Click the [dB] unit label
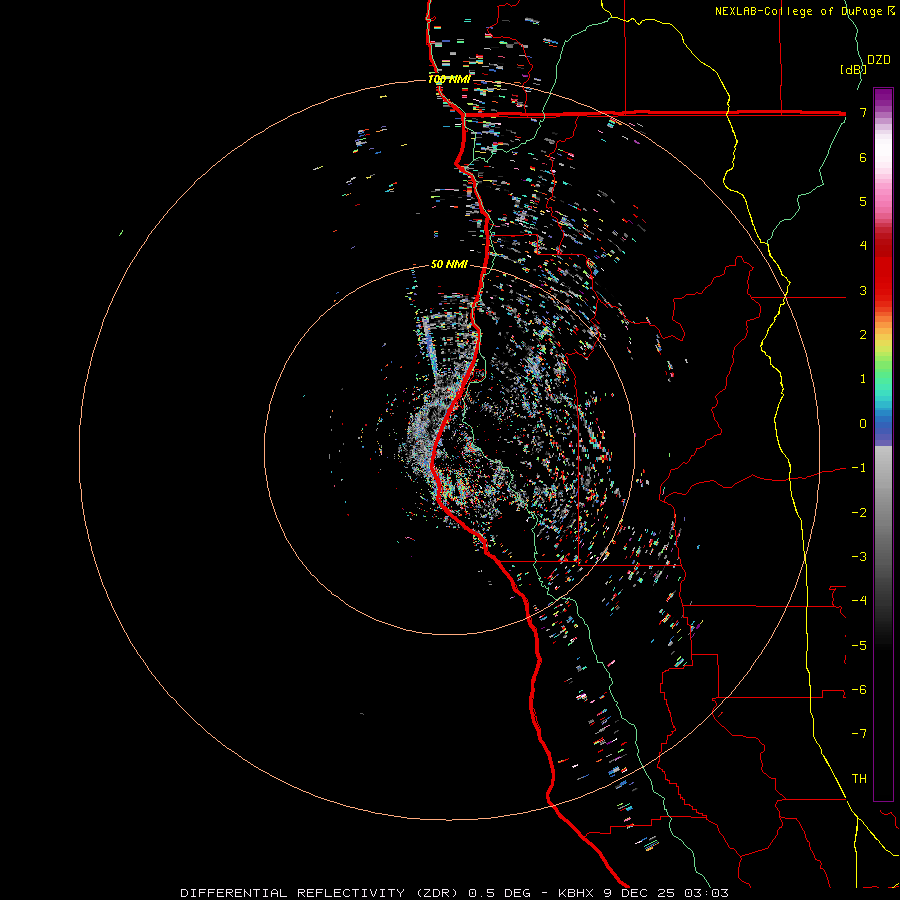Viewport: 900px width, 900px height. (853, 69)
